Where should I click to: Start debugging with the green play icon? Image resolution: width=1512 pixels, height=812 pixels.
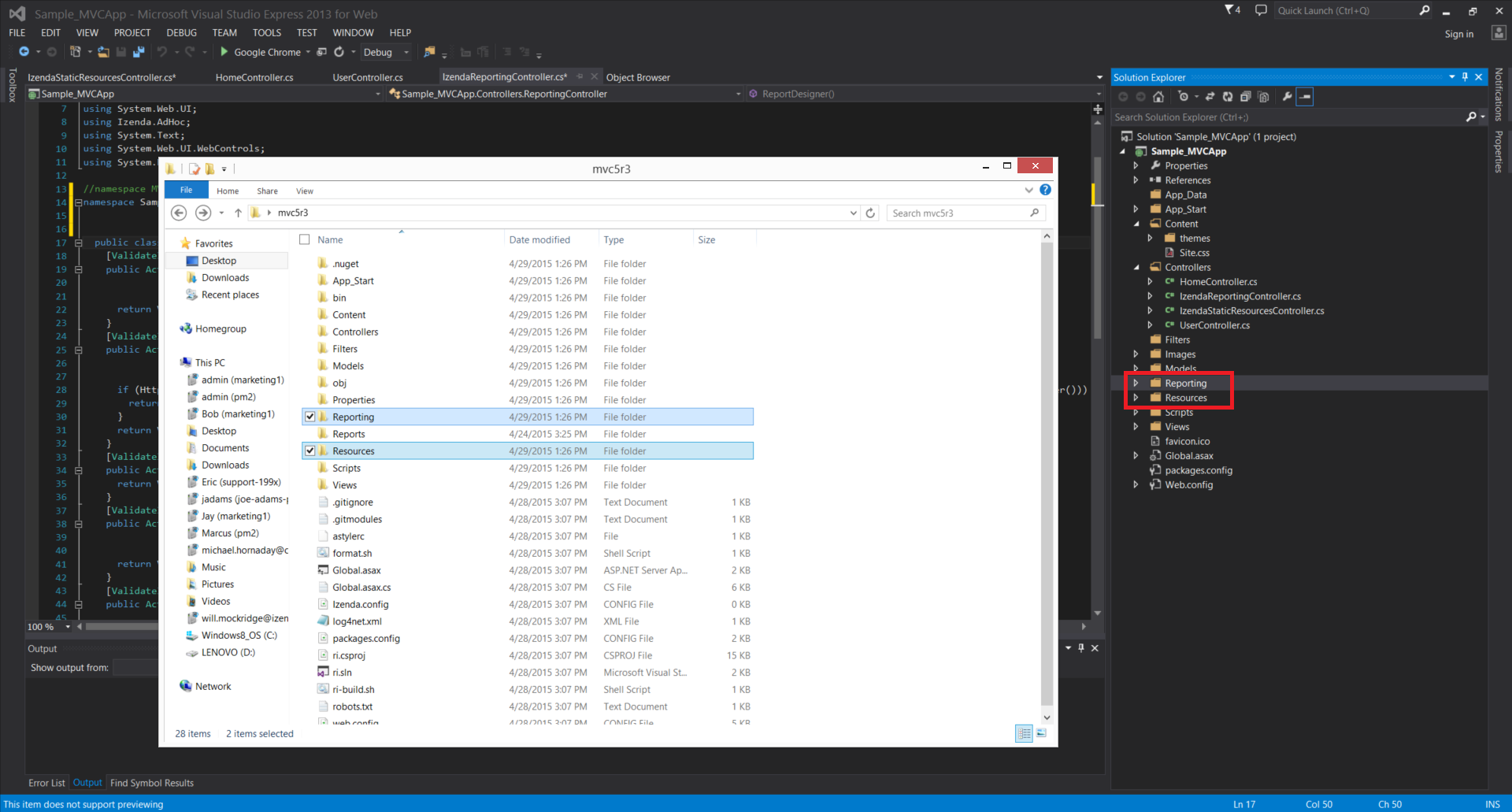[x=224, y=52]
